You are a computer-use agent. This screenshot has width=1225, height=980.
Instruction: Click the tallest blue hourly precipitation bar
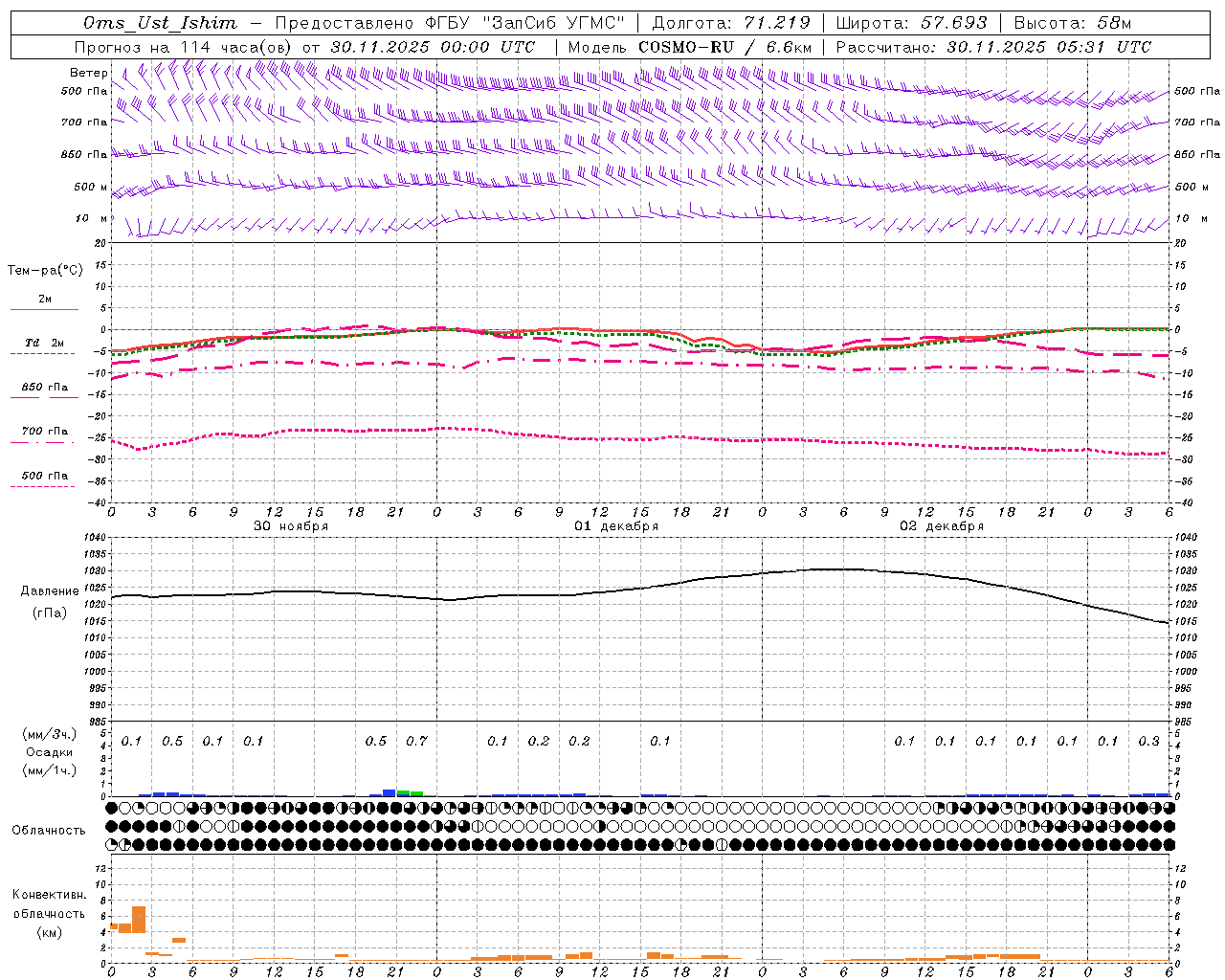coord(390,792)
